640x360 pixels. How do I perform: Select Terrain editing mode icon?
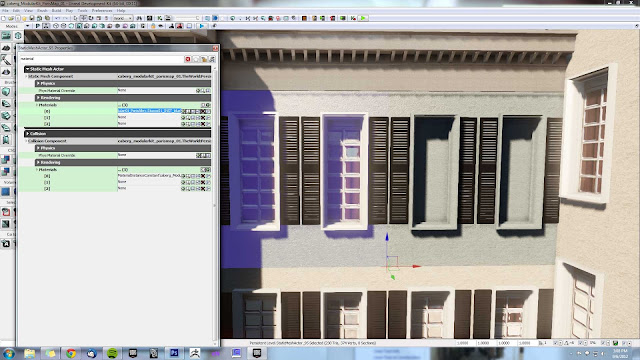6,48
